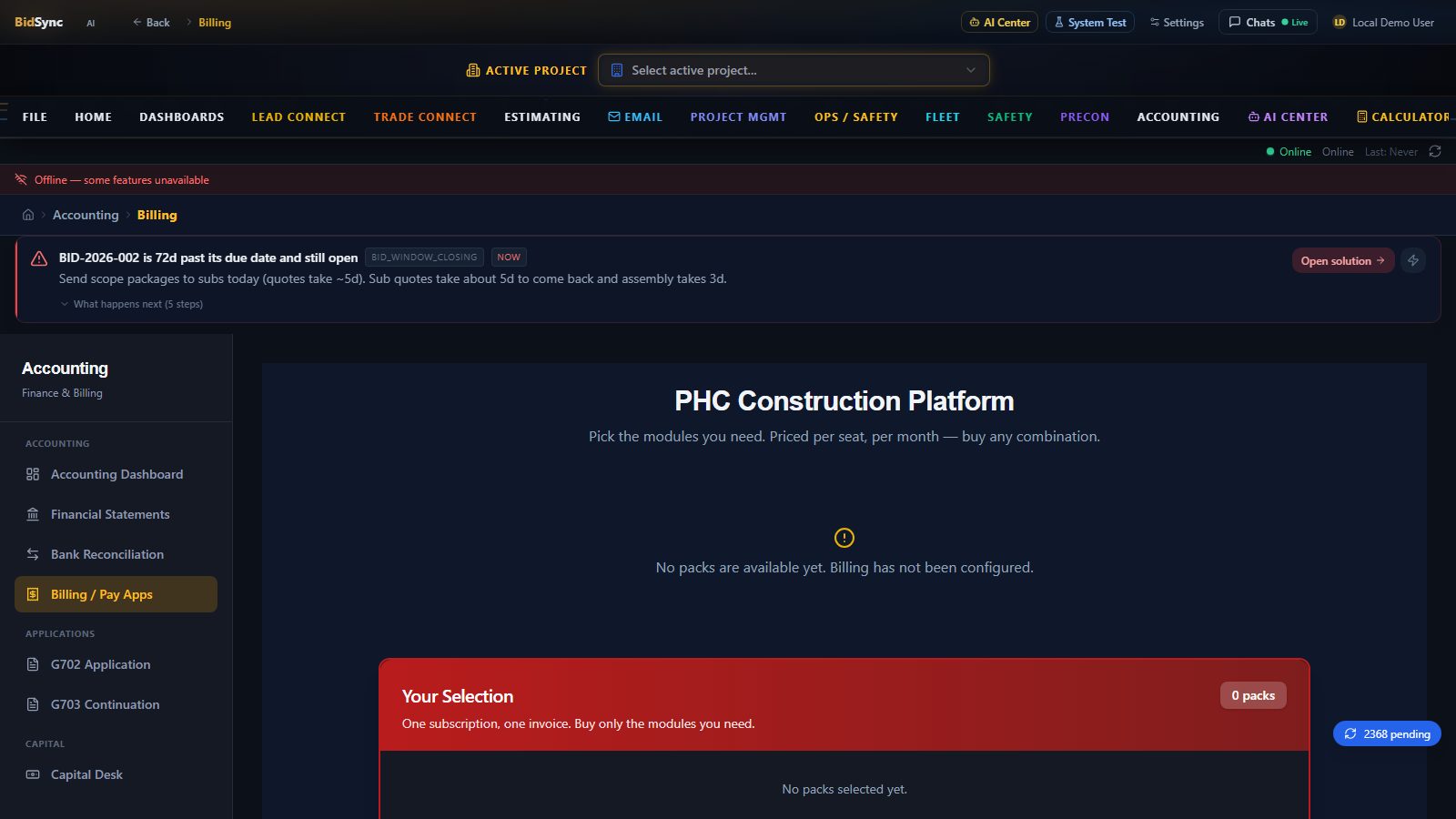Click the Open solution button

click(x=1343, y=260)
